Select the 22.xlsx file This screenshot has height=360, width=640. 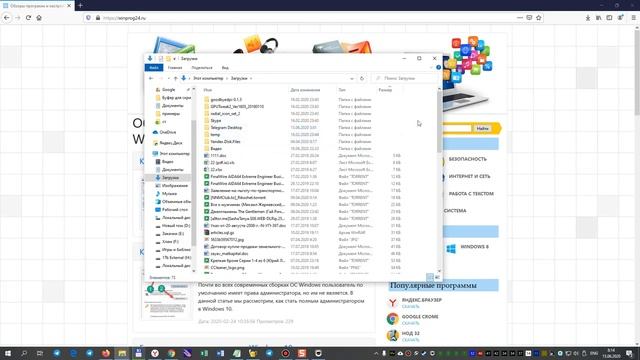pyautogui.click(x=216, y=169)
